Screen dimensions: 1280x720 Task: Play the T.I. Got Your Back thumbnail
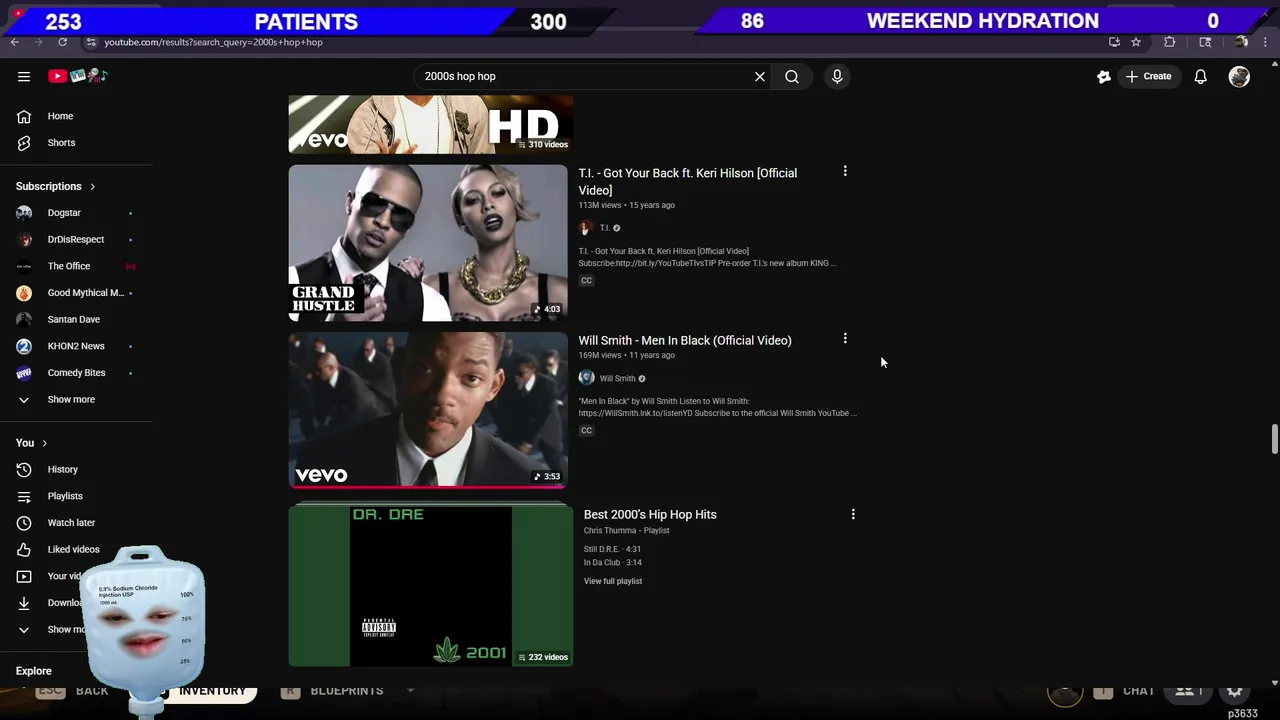[428, 243]
